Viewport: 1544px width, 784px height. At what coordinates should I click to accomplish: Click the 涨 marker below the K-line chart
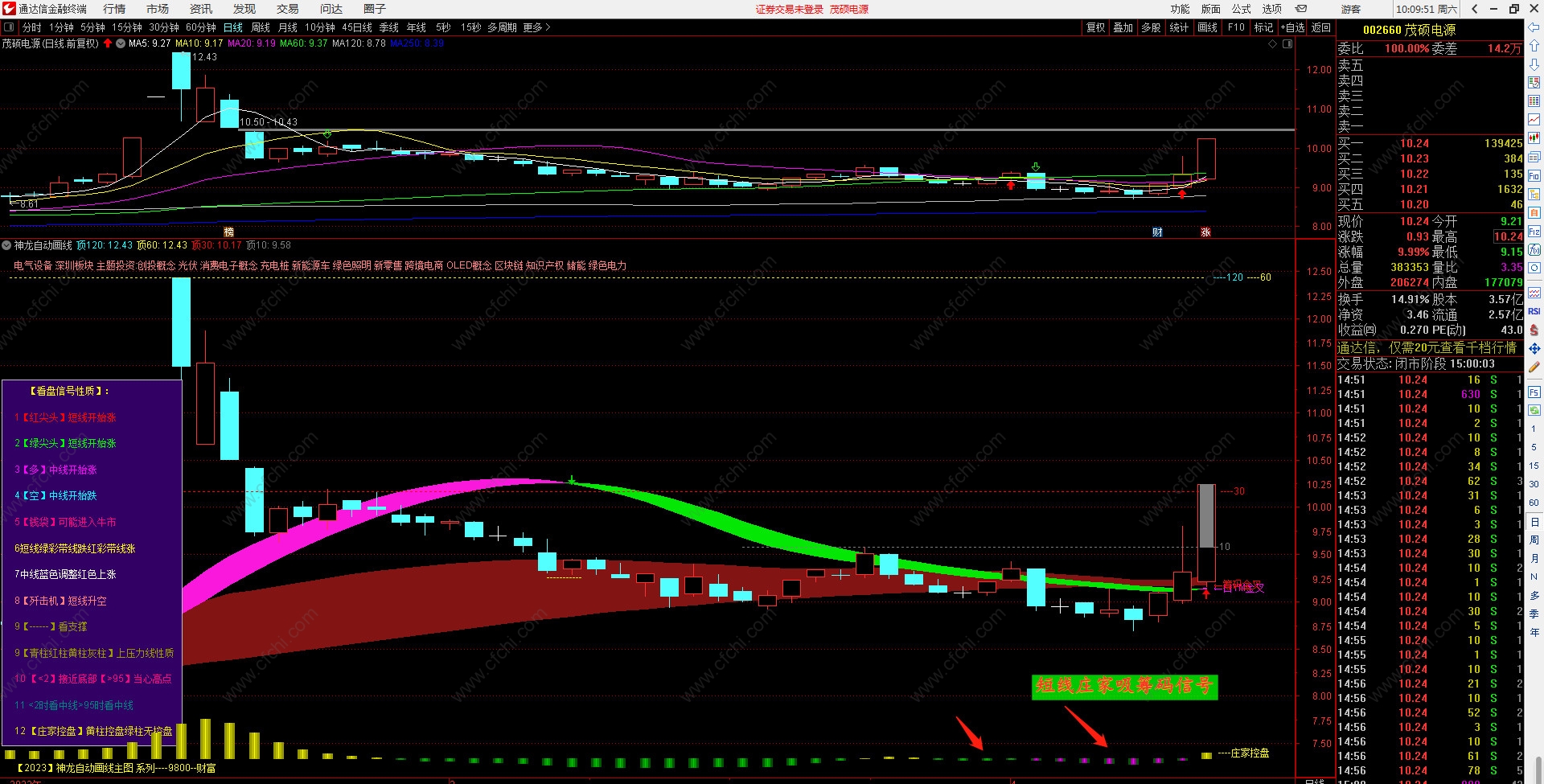pyautogui.click(x=1205, y=232)
